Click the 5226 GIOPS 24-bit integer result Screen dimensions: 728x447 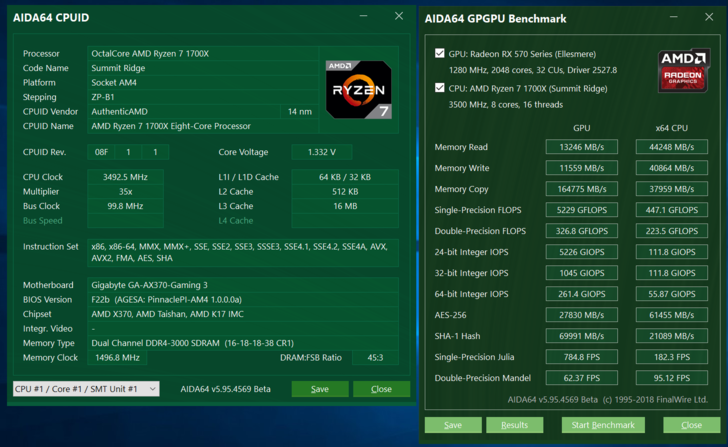tap(582, 252)
